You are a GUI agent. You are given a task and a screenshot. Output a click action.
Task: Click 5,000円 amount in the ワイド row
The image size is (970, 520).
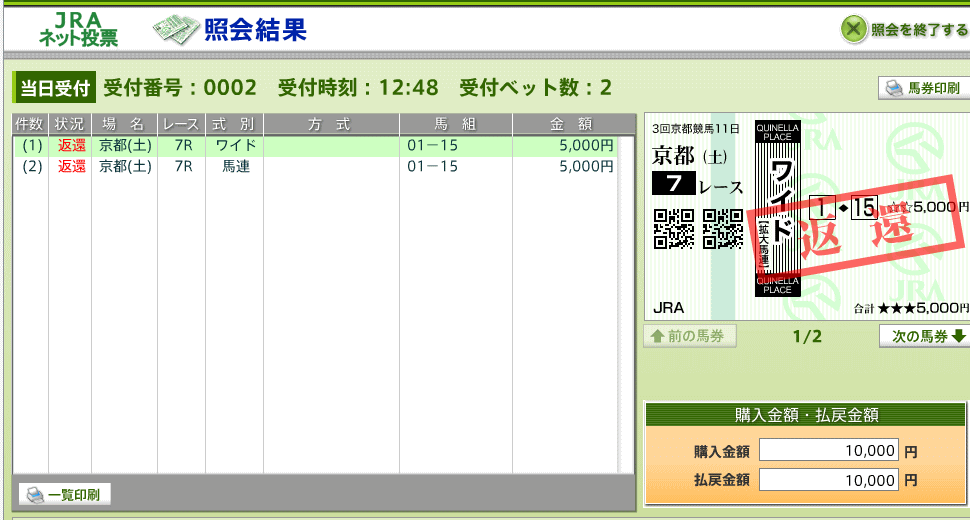point(586,146)
